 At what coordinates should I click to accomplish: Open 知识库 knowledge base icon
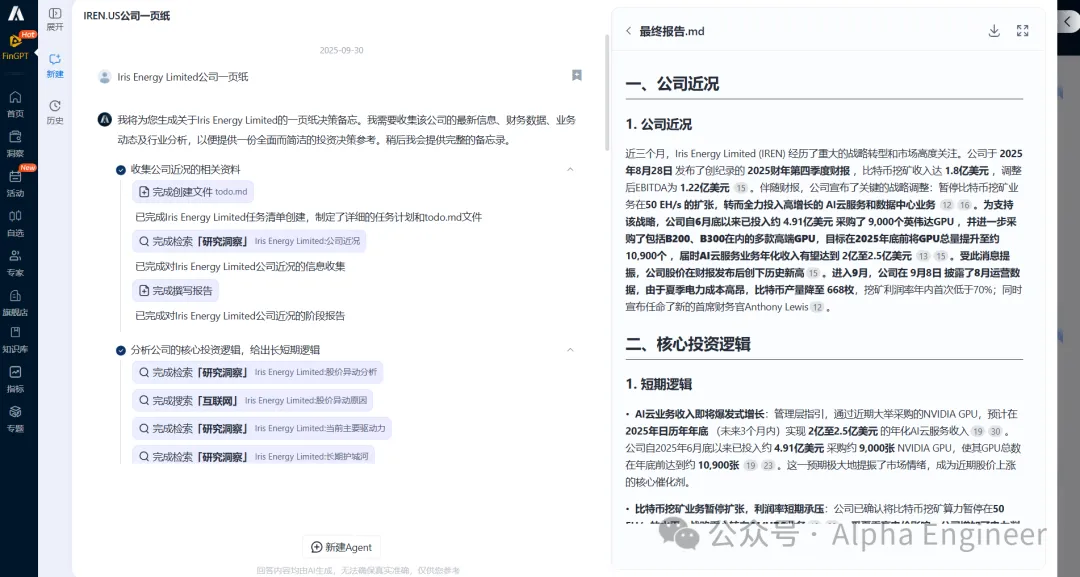coord(16,337)
